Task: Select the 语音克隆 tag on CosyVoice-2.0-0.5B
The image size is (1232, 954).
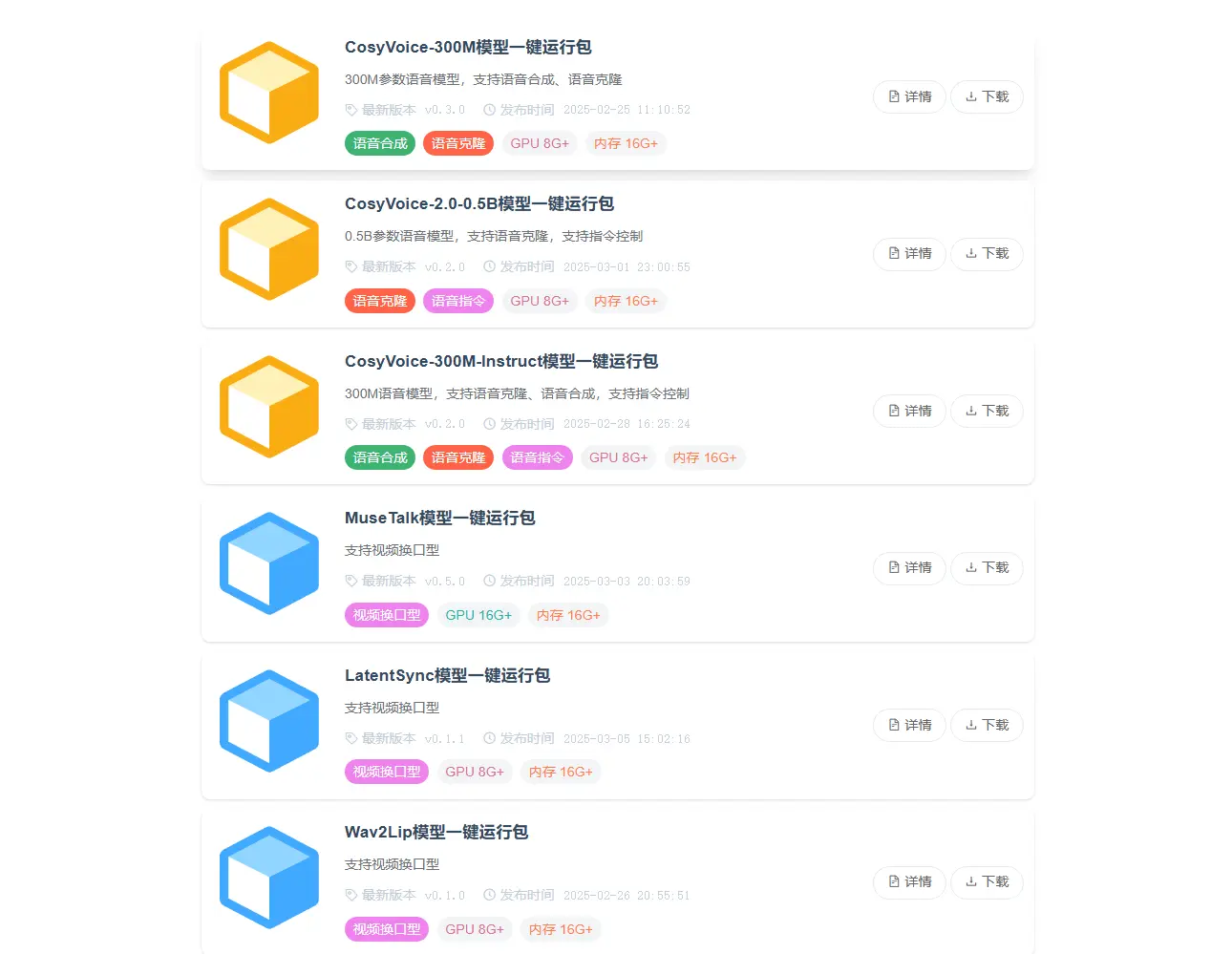Action: 379,301
